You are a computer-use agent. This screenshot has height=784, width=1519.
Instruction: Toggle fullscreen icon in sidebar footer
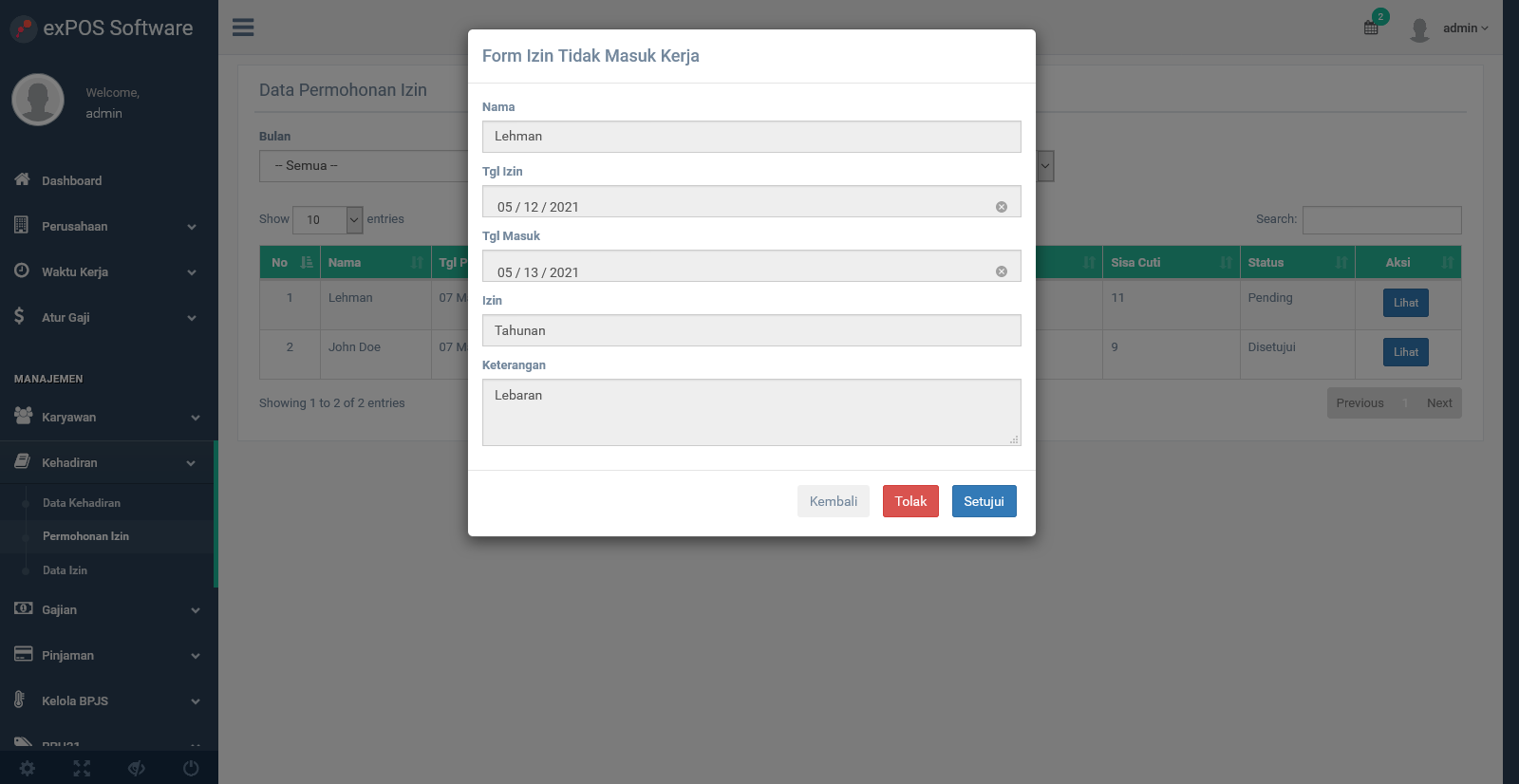(82, 768)
